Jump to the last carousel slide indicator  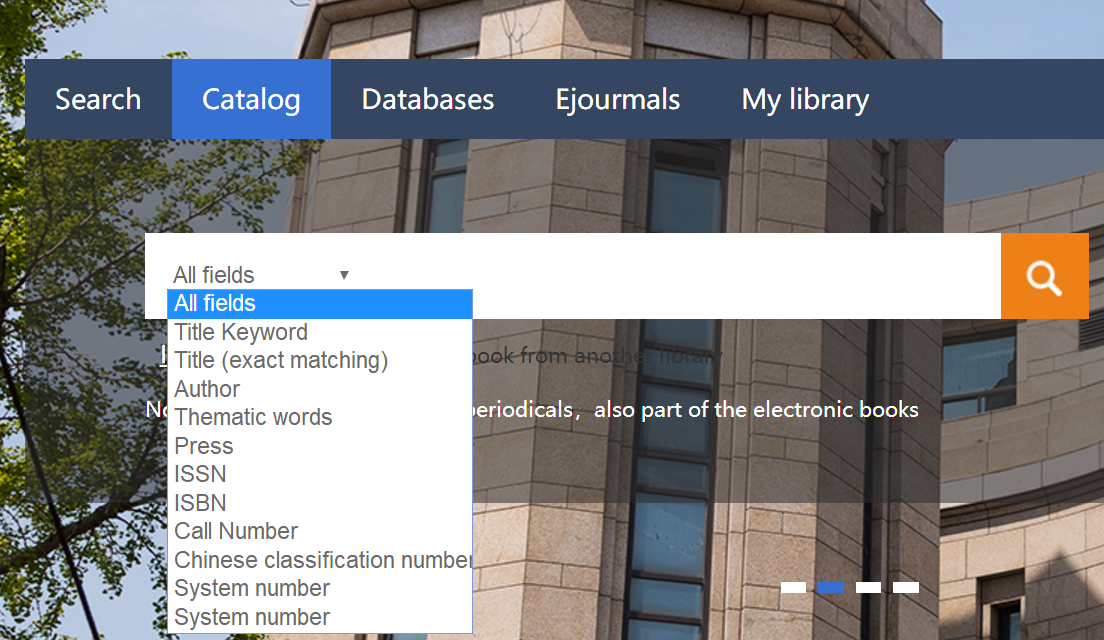click(x=905, y=587)
